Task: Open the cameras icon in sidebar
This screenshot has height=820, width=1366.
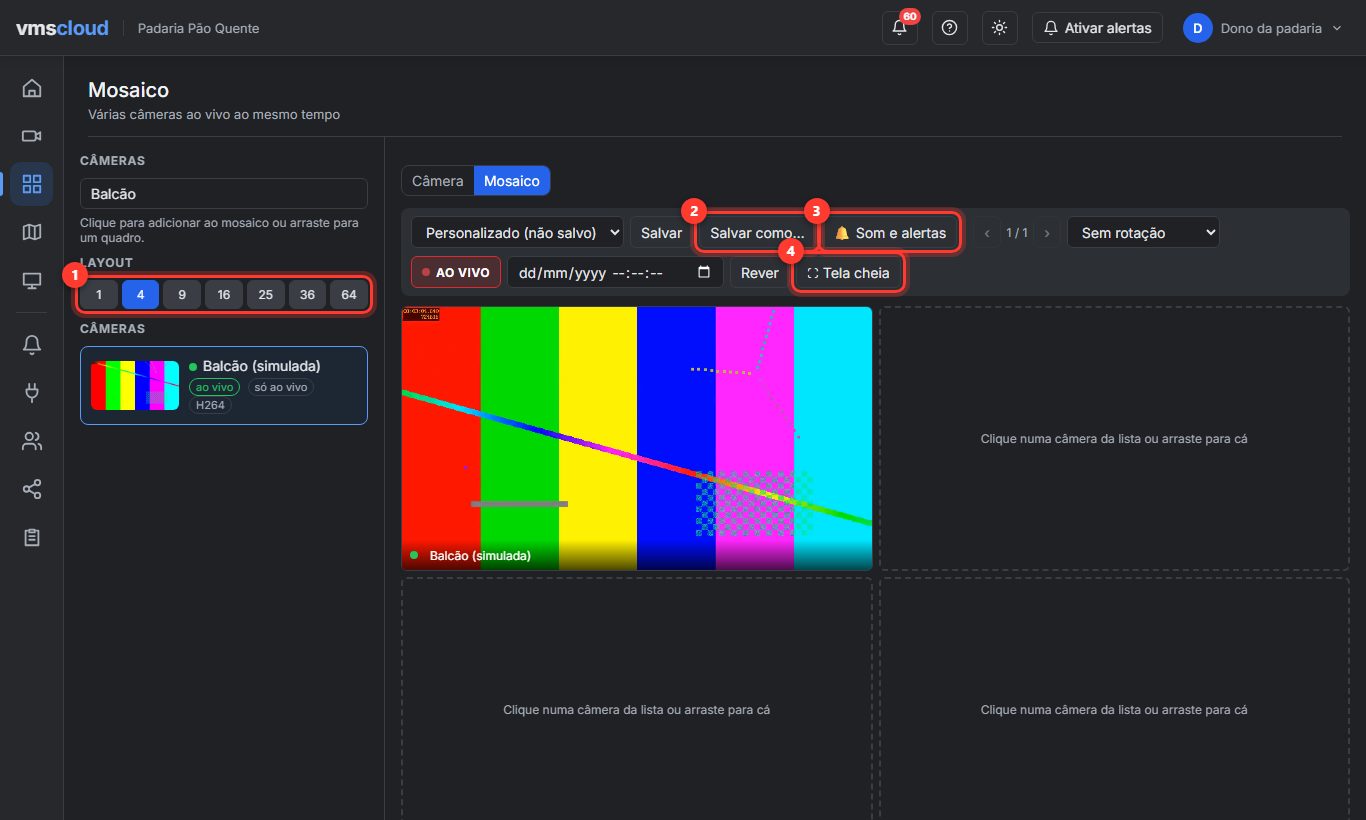Action: [32, 136]
